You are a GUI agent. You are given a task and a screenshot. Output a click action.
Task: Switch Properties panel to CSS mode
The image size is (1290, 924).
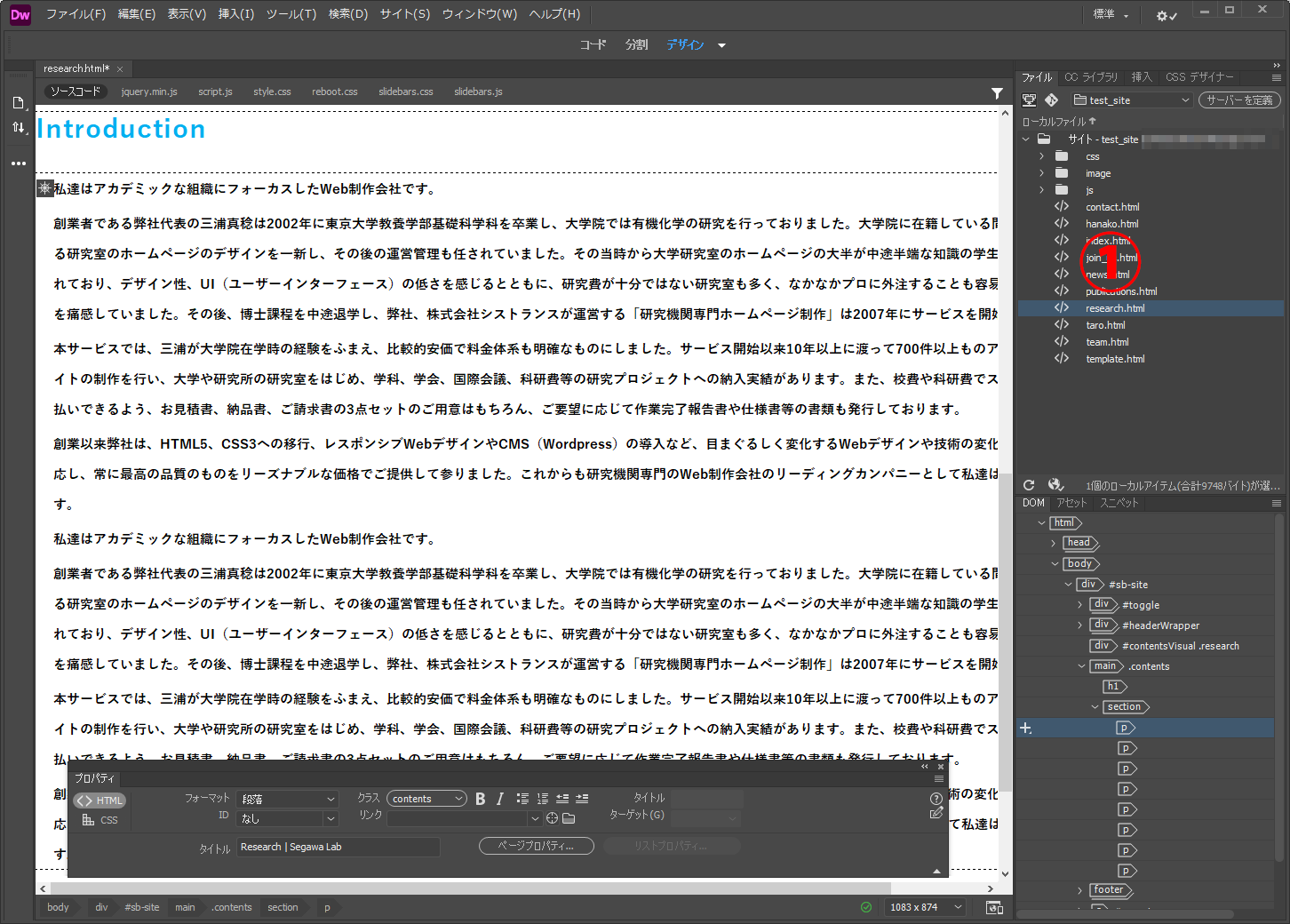click(100, 820)
